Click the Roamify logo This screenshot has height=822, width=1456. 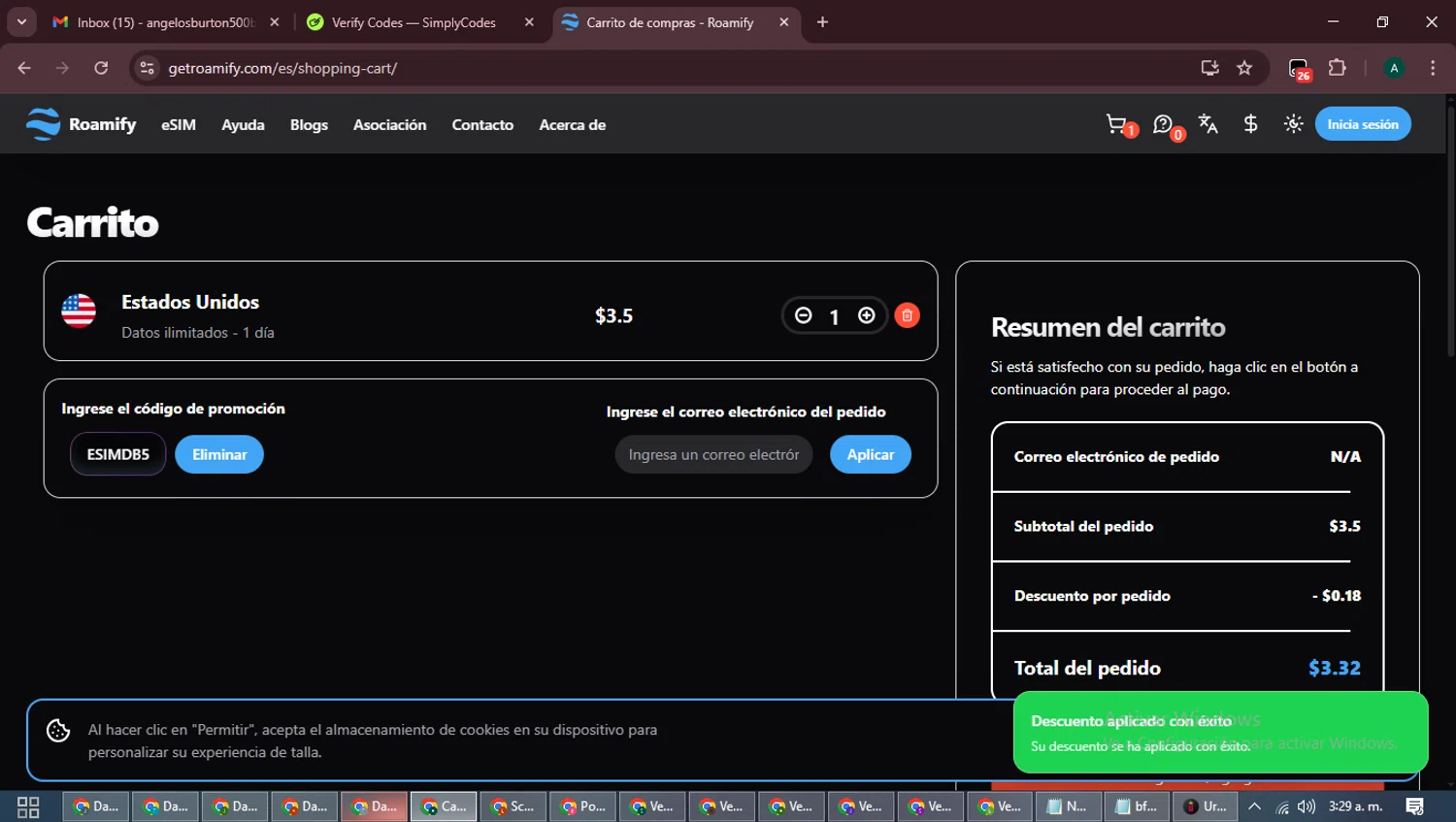coord(81,124)
